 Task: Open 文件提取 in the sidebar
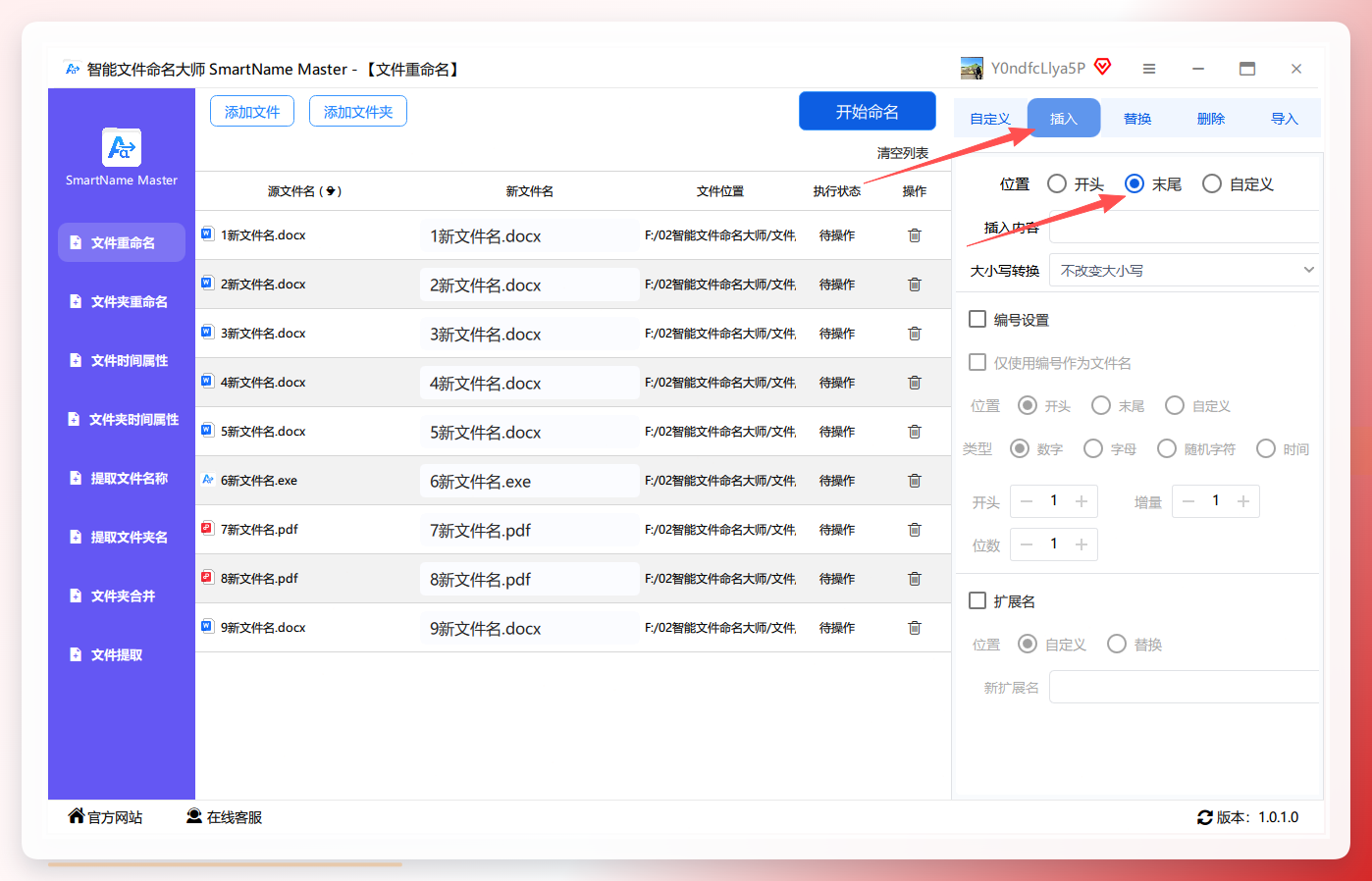(x=122, y=654)
